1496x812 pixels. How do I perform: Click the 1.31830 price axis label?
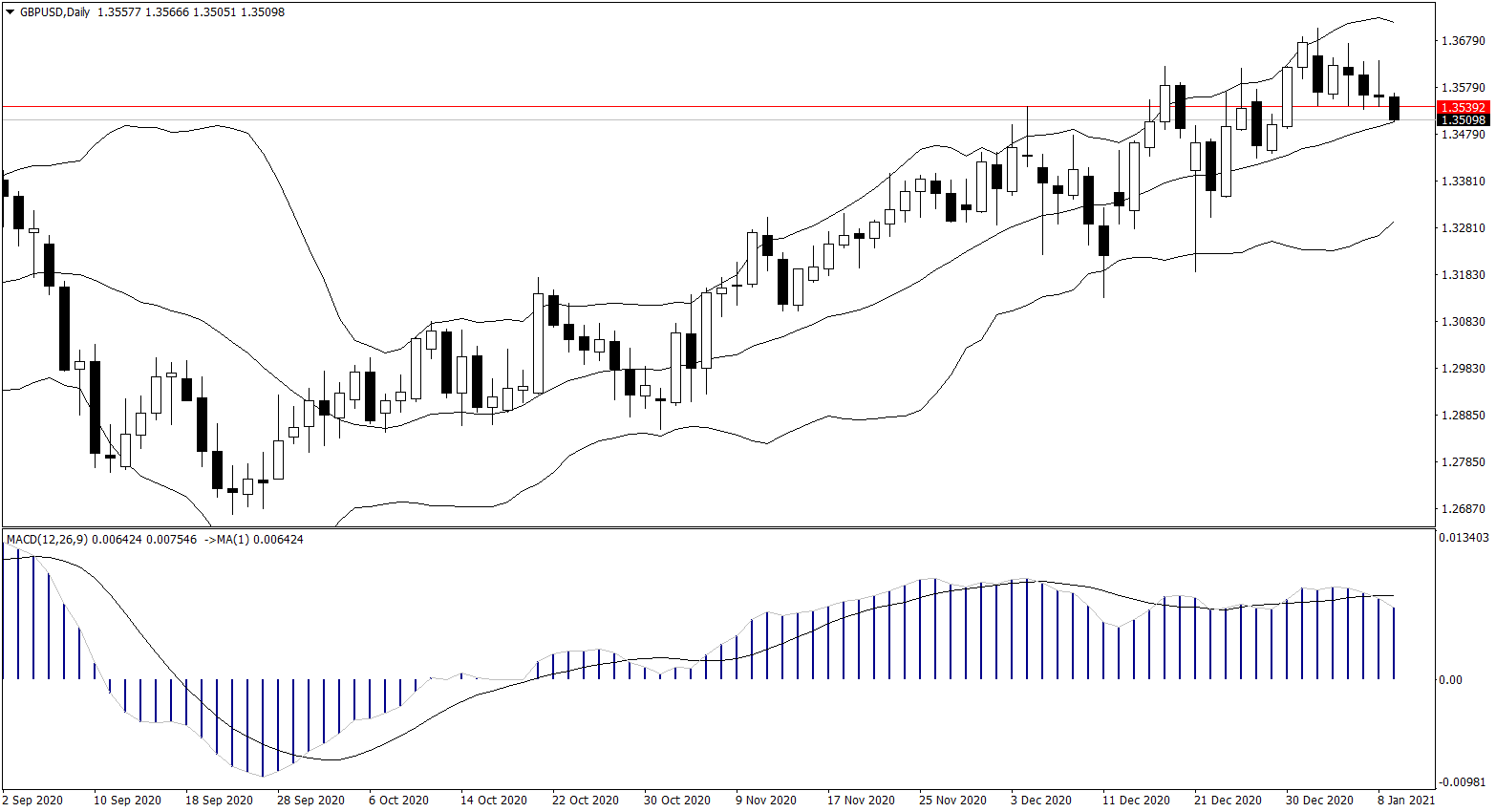[x=1463, y=275]
